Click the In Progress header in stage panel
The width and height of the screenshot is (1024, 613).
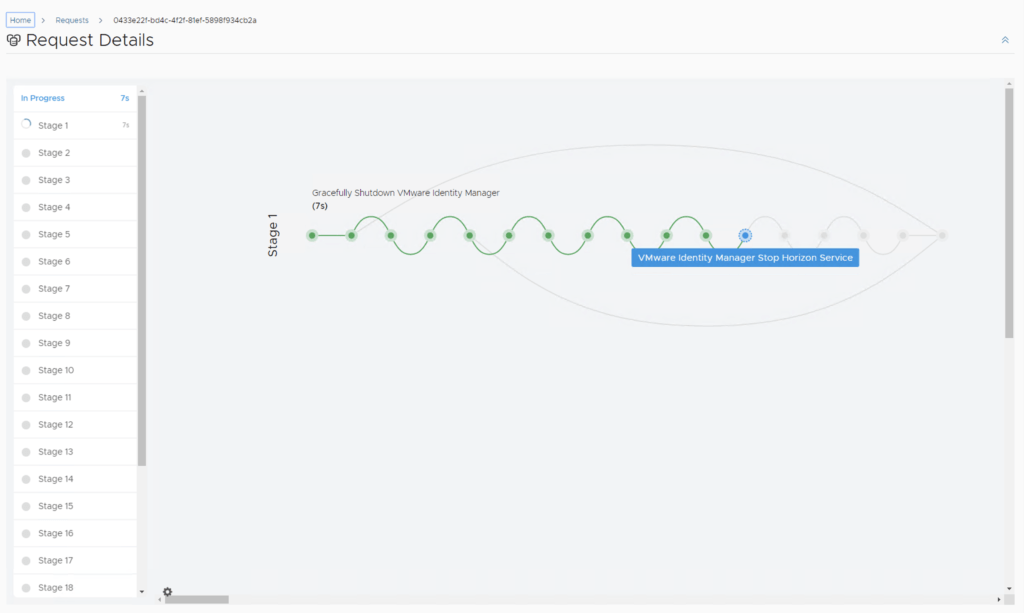(43, 98)
